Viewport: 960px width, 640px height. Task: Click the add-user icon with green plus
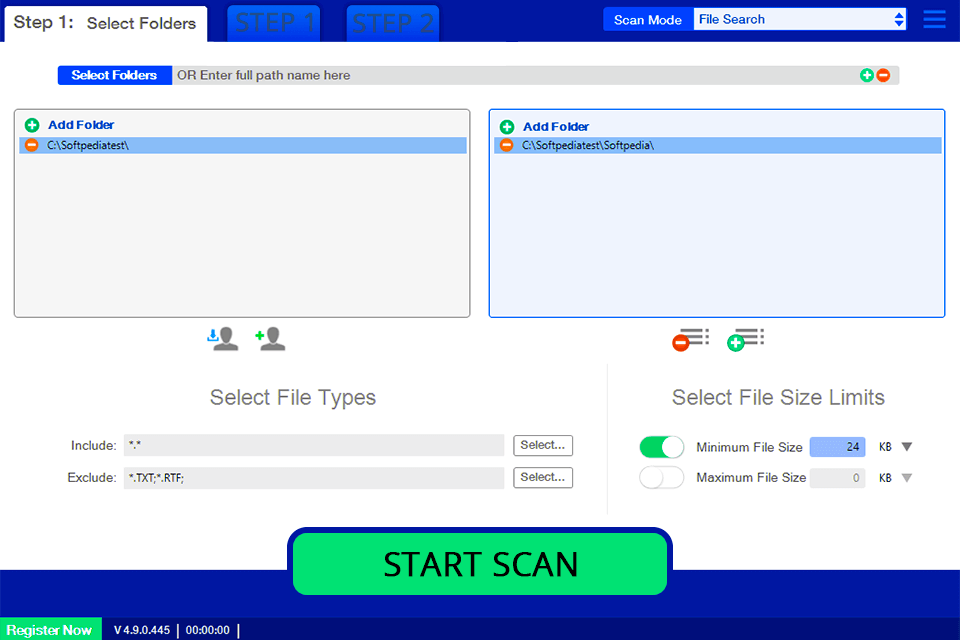[x=268, y=338]
